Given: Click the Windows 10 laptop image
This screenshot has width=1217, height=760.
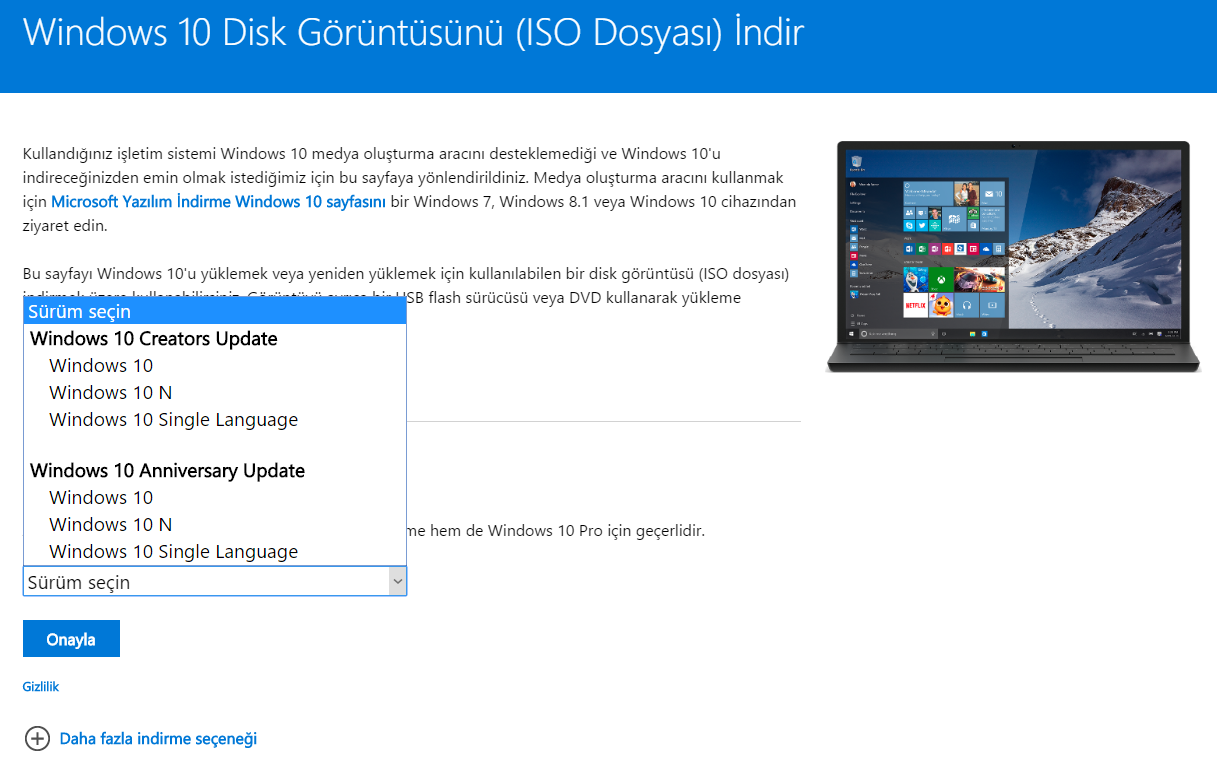Looking at the screenshot, I should click(1013, 257).
